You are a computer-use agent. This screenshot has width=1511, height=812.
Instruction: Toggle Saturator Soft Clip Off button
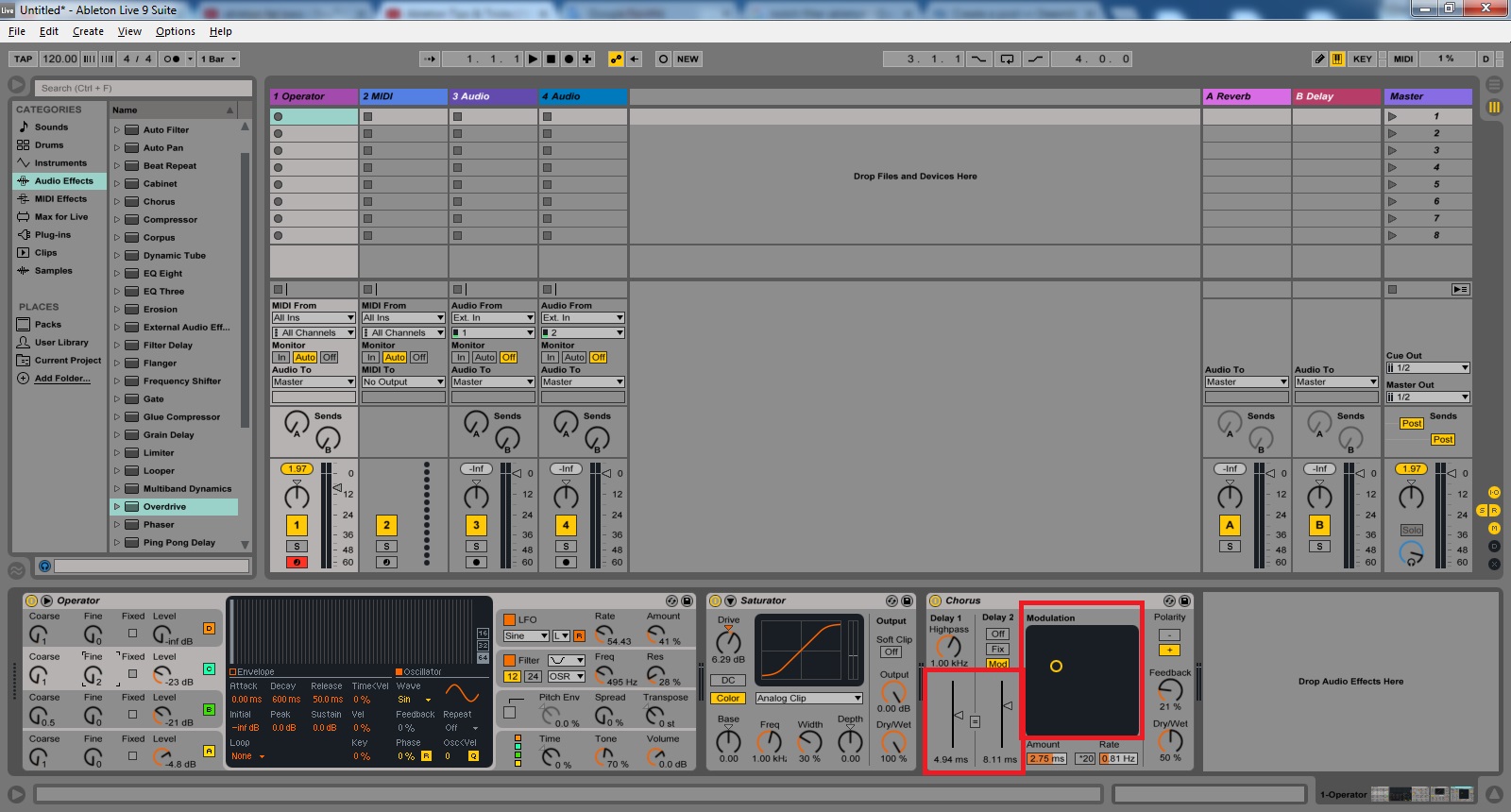pyautogui.click(x=891, y=651)
